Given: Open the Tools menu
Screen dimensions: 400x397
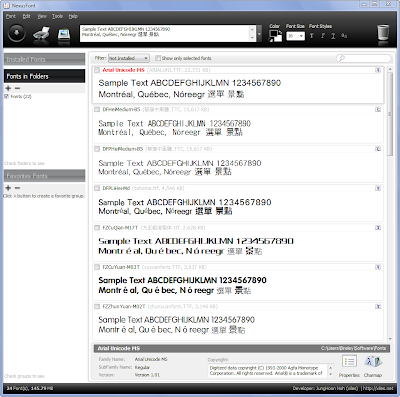Looking at the screenshot, I should [x=57, y=16].
